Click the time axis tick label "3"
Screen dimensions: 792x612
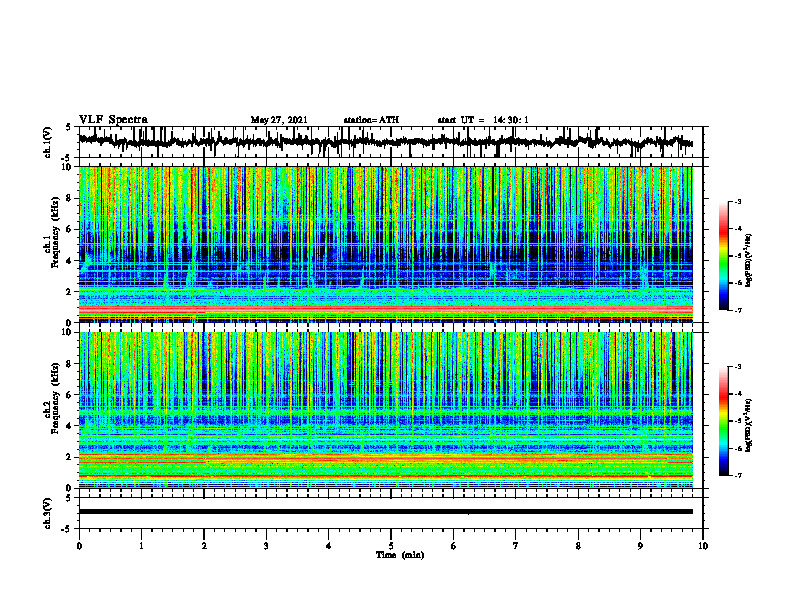pyautogui.click(x=266, y=546)
